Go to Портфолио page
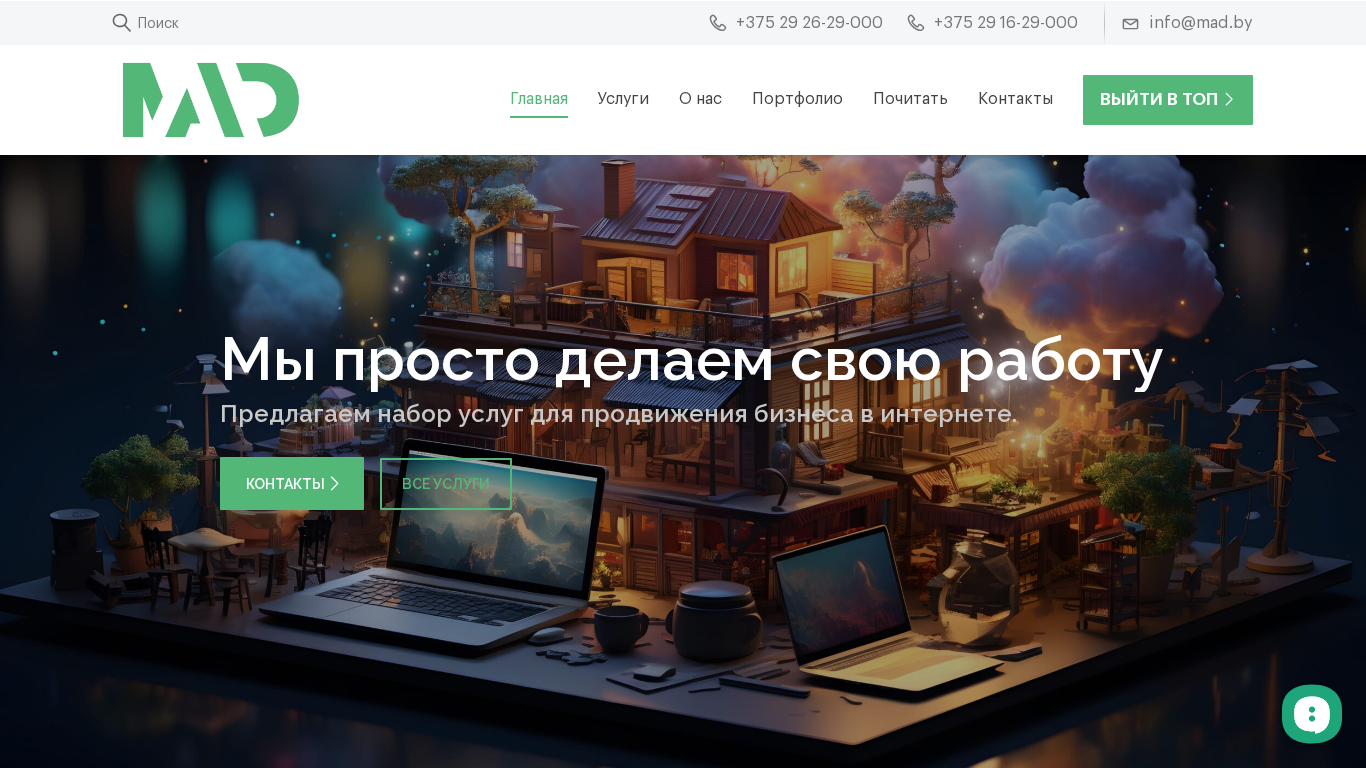Image resolution: width=1366 pixels, height=768 pixels. click(x=797, y=99)
